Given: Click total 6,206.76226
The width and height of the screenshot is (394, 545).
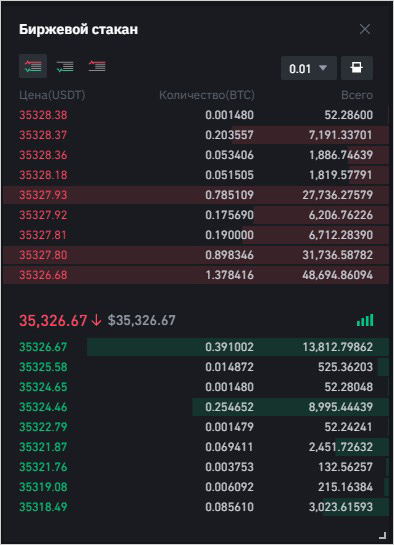Looking at the screenshot, I should click(340, 215).
